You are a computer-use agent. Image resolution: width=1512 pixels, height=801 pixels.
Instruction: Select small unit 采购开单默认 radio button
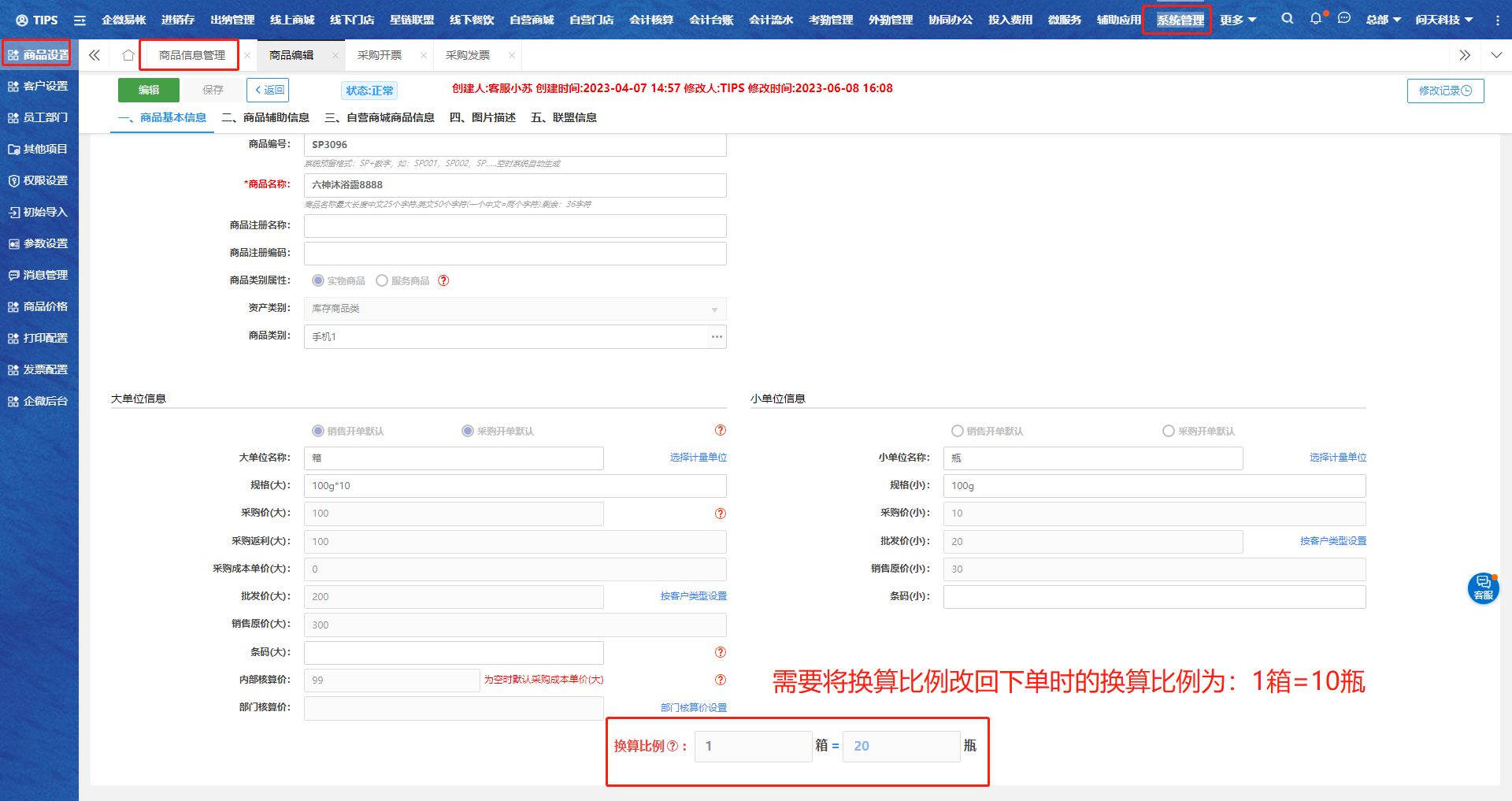[x=1169, y=431]
